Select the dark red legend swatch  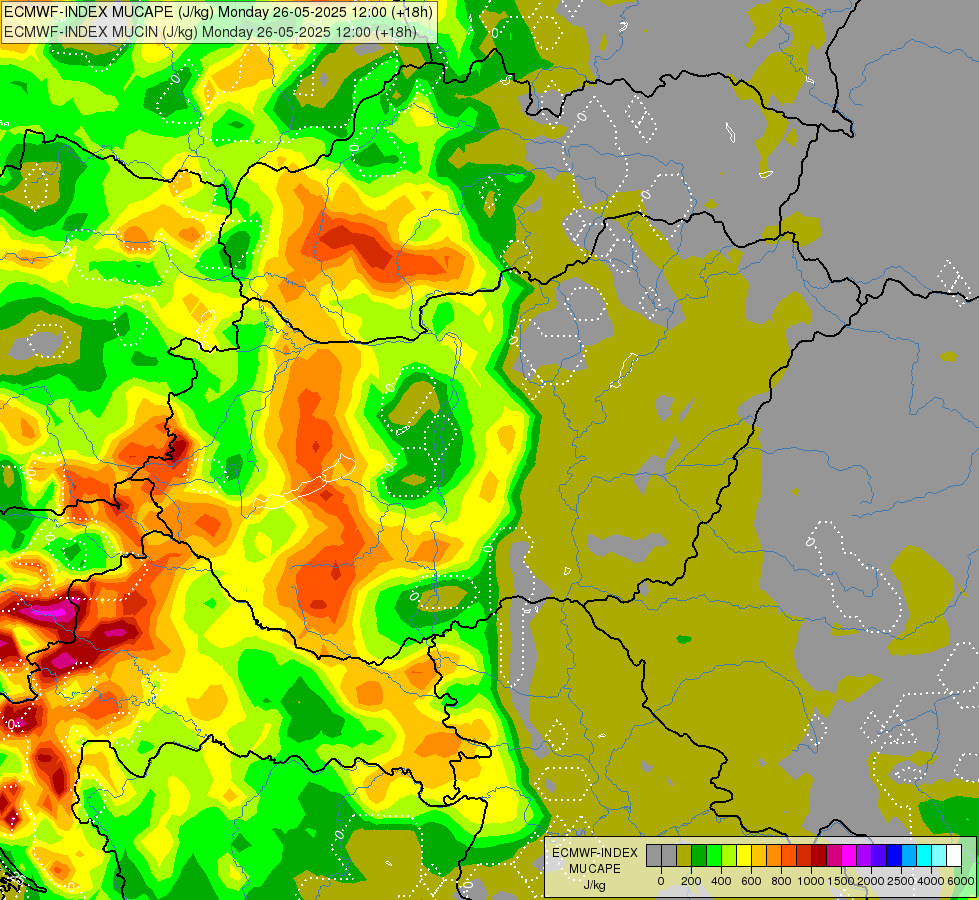coord(819,855)
